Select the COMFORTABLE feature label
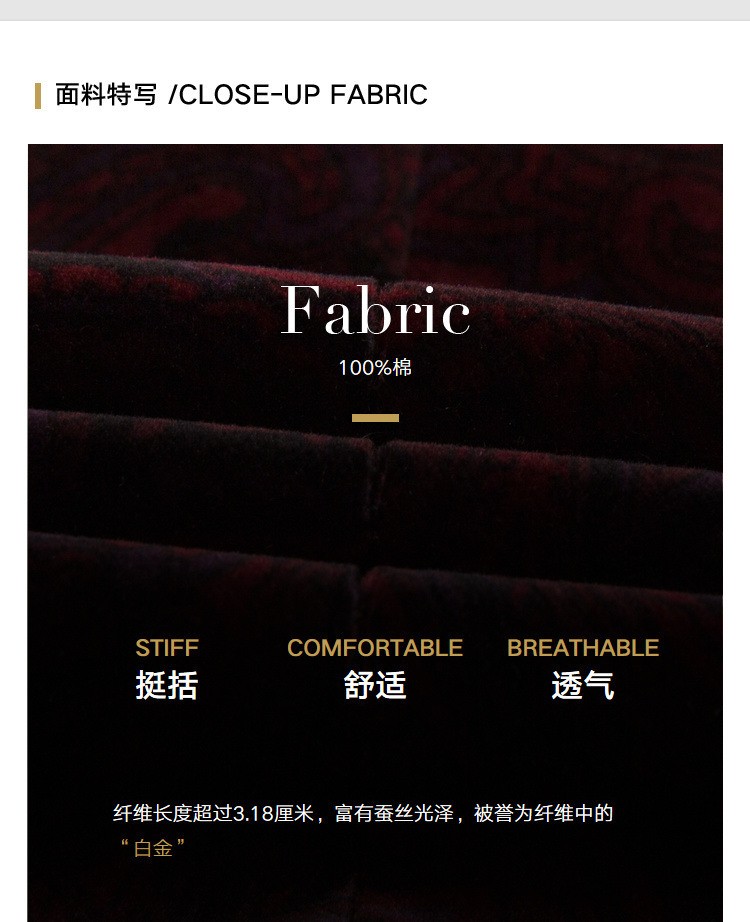This screenshot has width=750, height=922. point(375,648)
